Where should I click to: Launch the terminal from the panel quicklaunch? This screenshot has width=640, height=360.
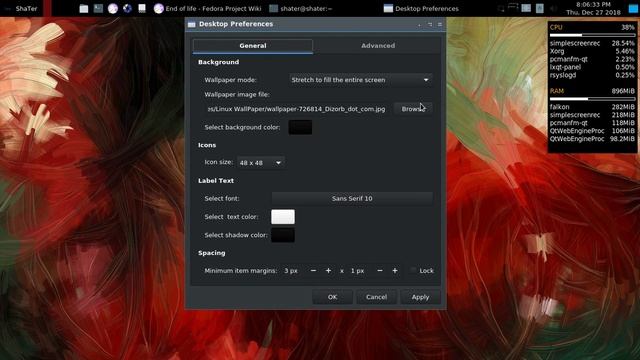(98, 8)
